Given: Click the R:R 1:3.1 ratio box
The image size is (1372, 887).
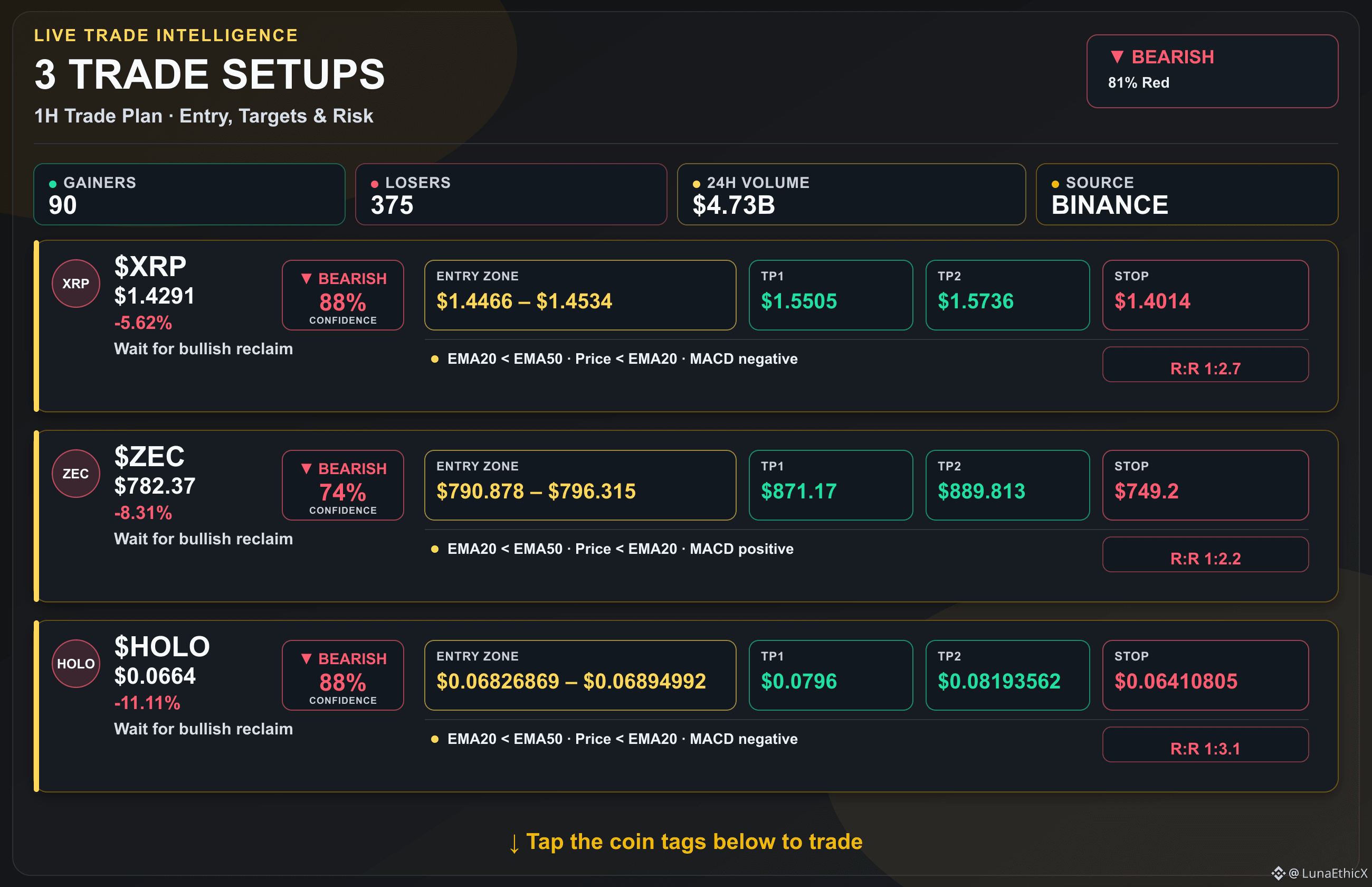Looking at the screenshot, I should [1206, 745].
